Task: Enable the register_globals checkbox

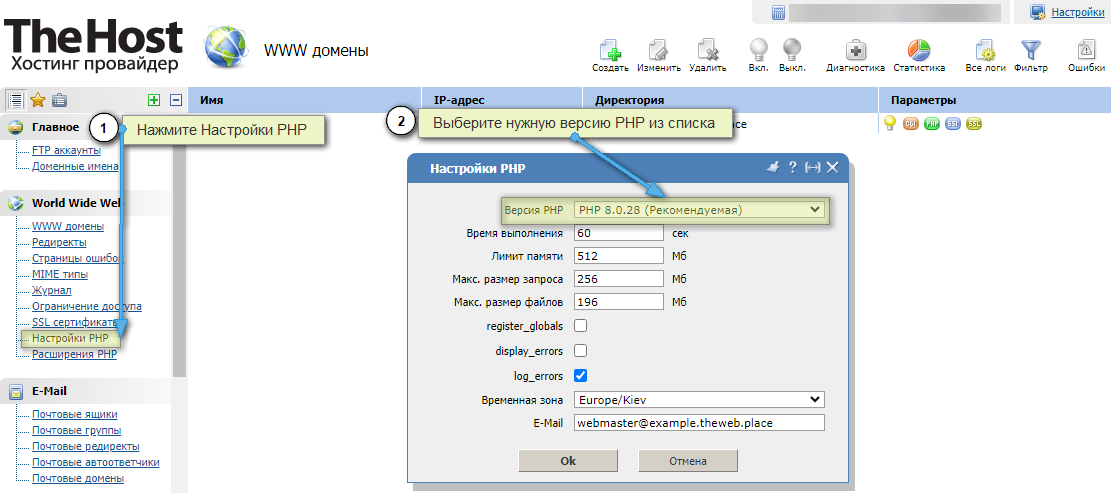Action: click(580, 326)
